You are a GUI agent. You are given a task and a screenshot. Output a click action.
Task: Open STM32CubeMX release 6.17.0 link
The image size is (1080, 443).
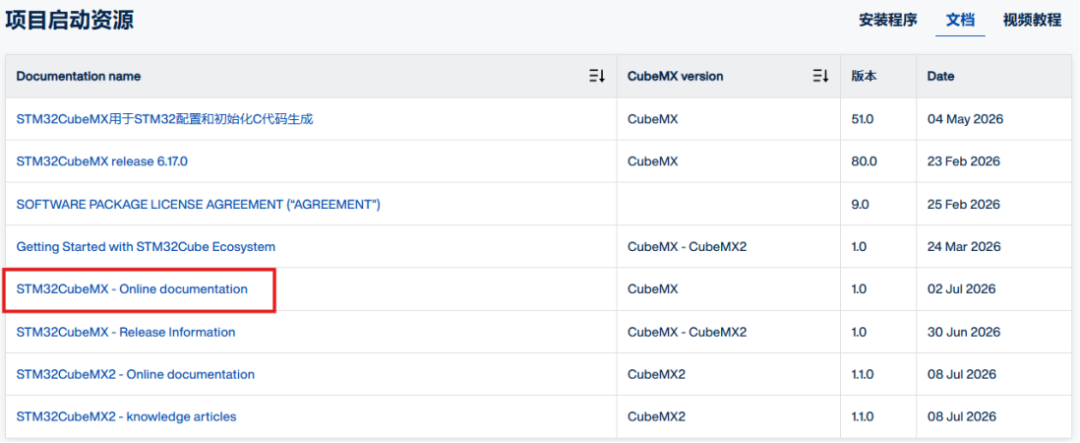[102, 161]
